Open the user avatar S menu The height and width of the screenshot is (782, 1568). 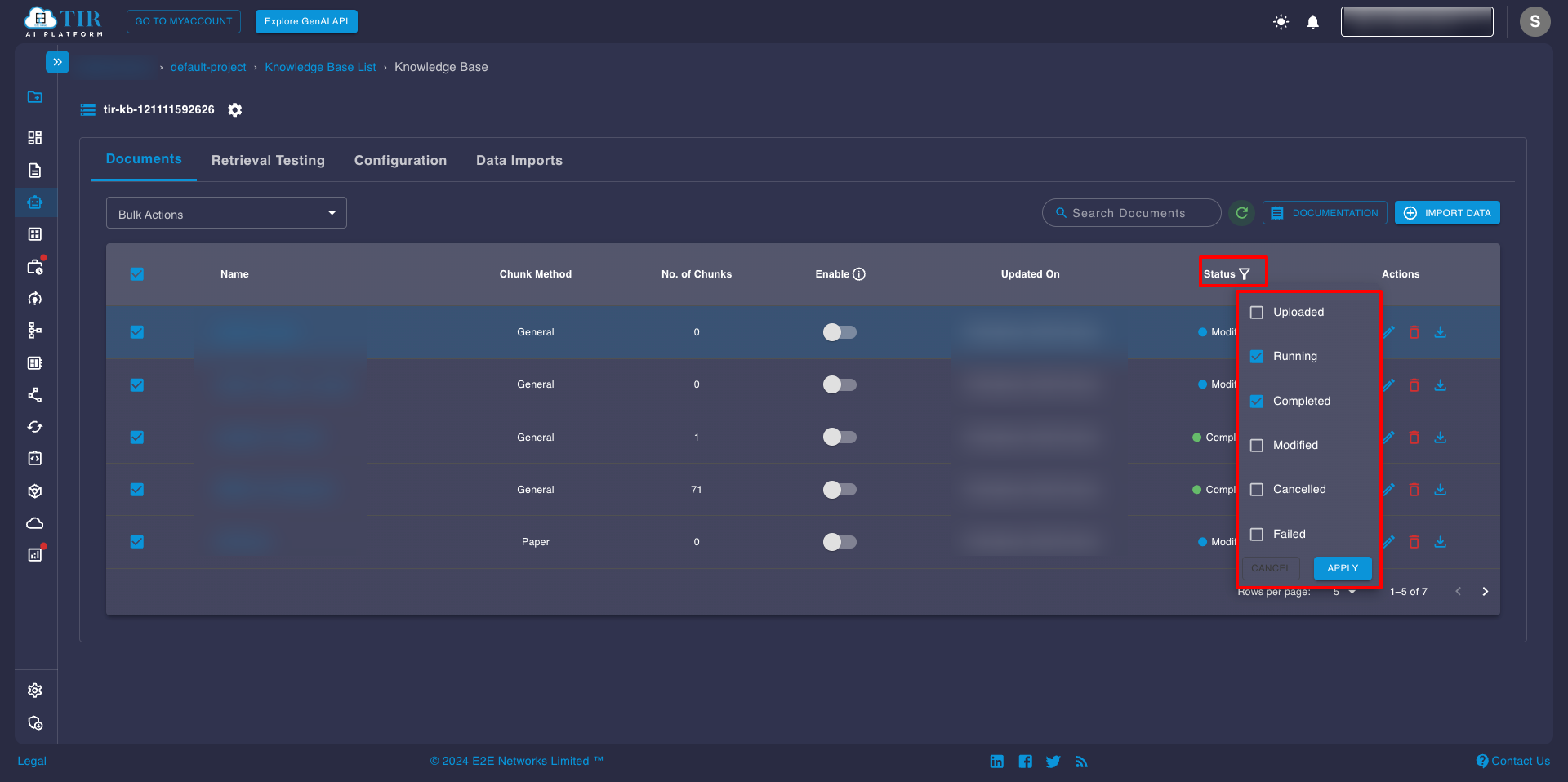[1535, 21]
